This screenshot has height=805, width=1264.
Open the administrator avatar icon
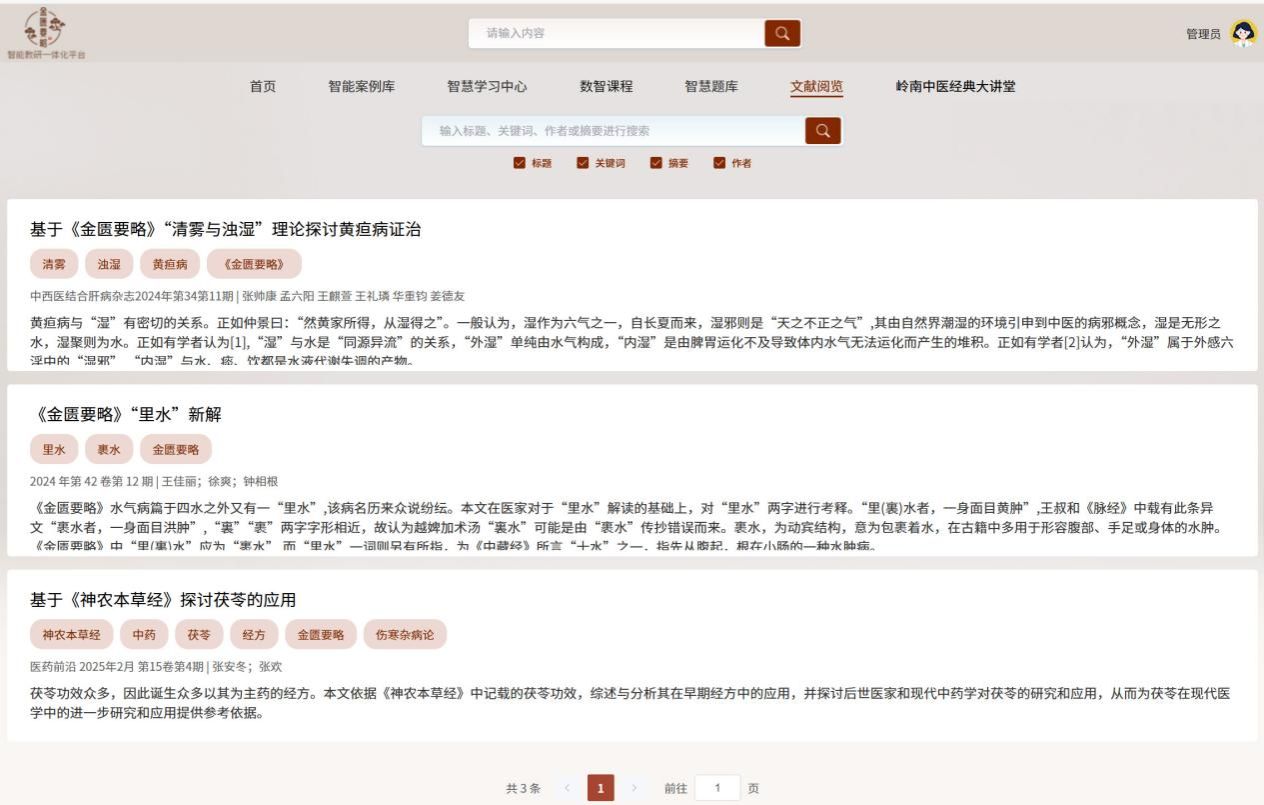tap(1243, 33)
